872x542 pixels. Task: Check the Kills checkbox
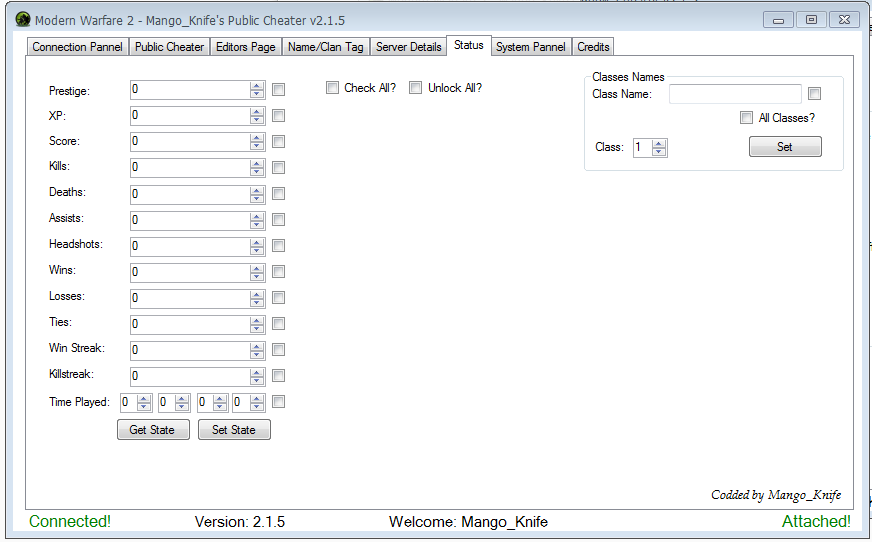point(279,167)
